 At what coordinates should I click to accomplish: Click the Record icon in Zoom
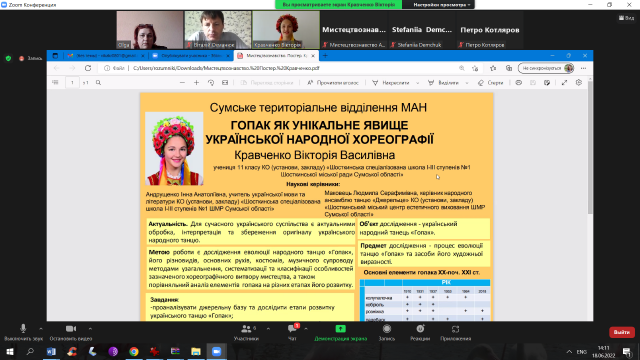[387, 329]
